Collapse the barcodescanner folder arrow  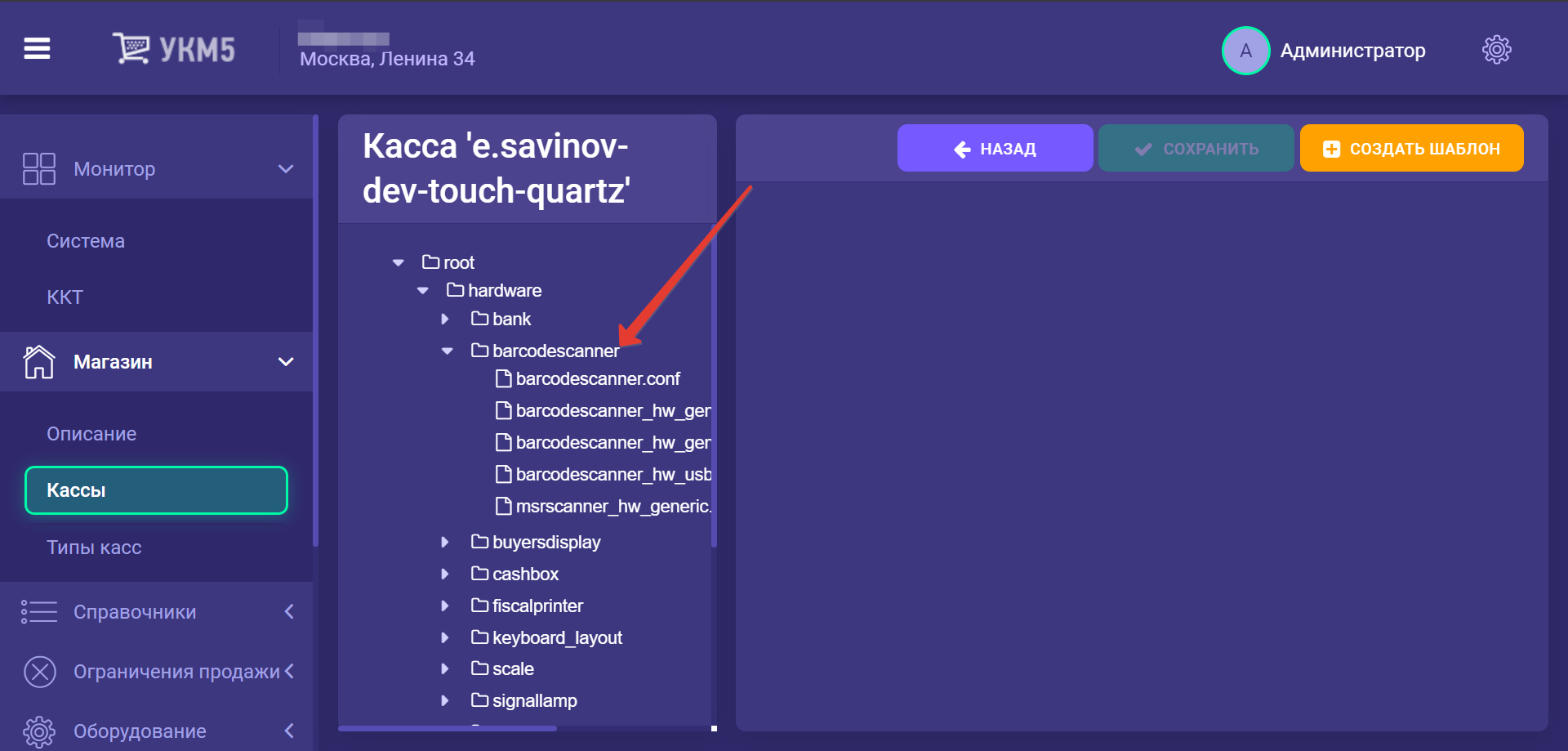pyautogui.click(x=448, y=351)
